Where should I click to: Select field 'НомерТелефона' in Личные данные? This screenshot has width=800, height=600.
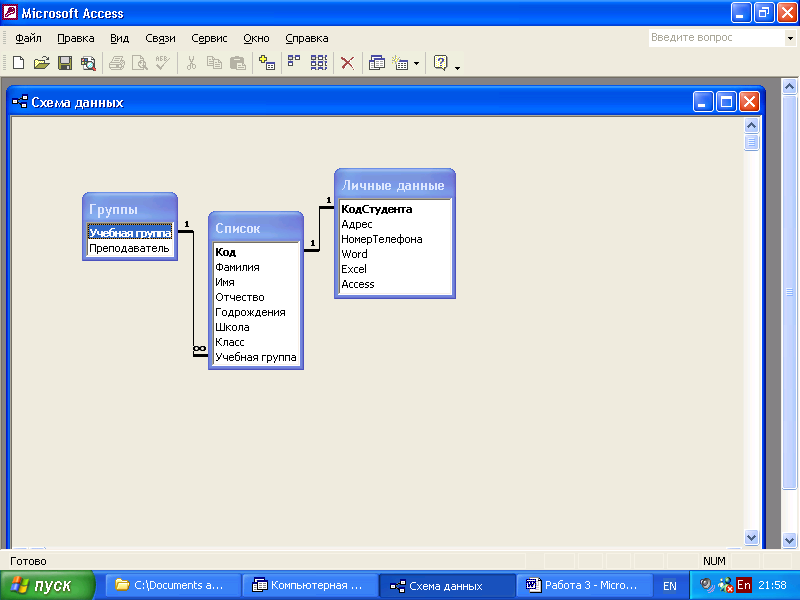click(x=382, y=239)
